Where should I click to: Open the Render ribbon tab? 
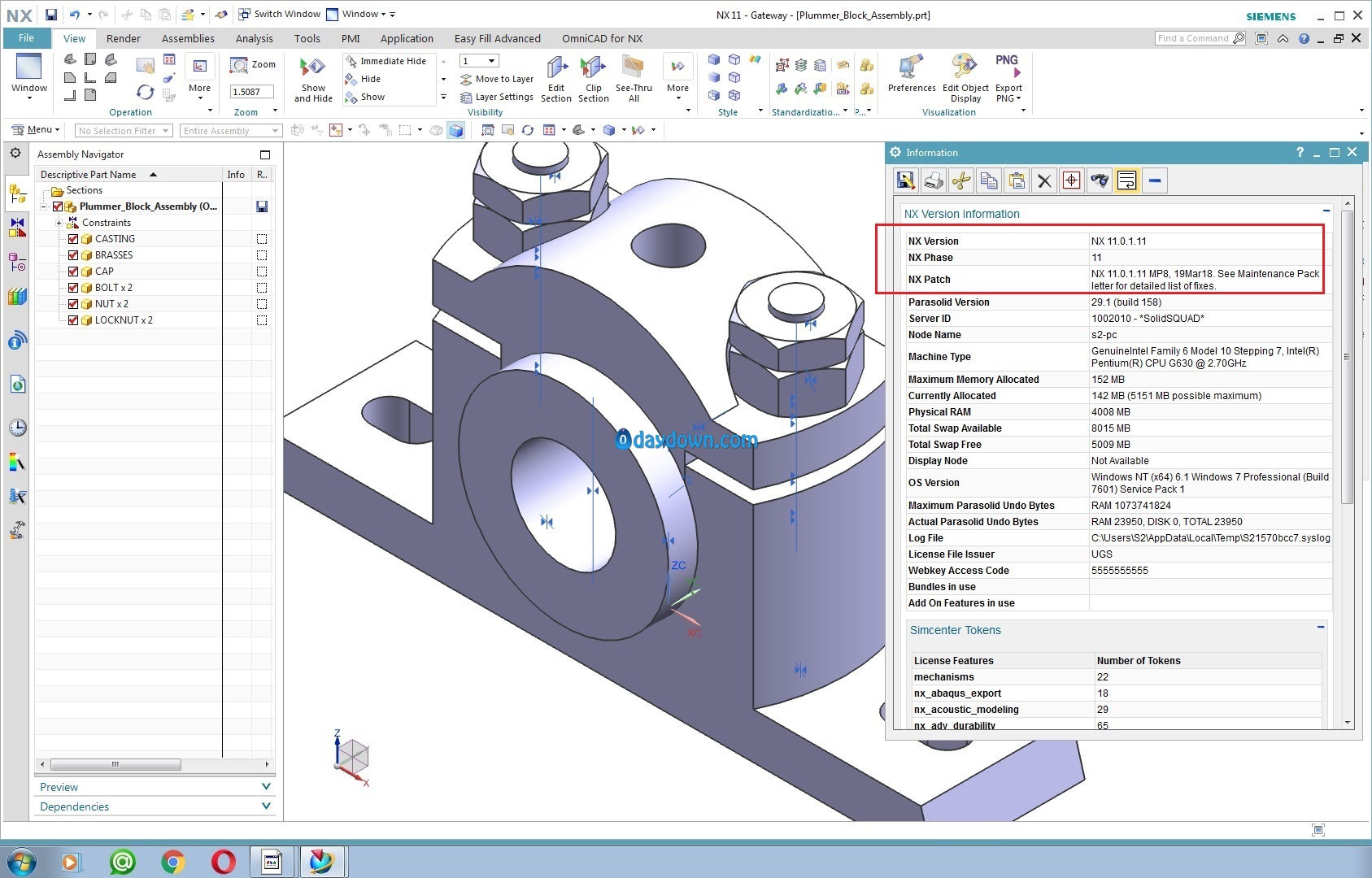pos(124,38)
